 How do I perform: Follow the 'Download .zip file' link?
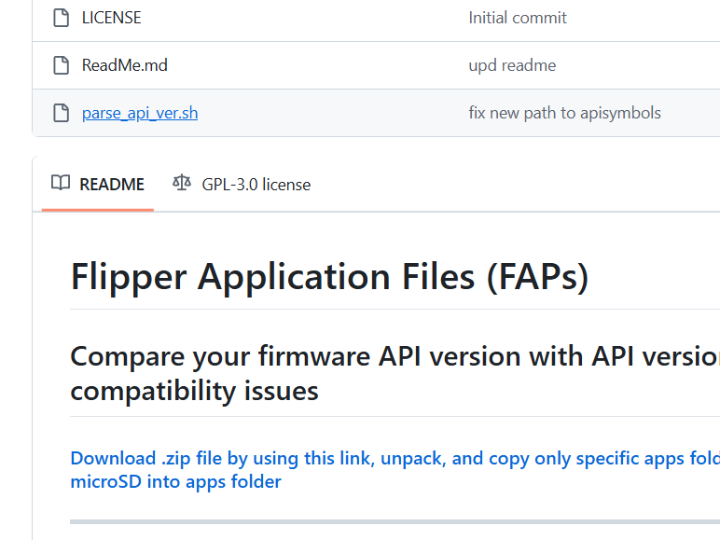pyautogui.click(x=395, y=470)
